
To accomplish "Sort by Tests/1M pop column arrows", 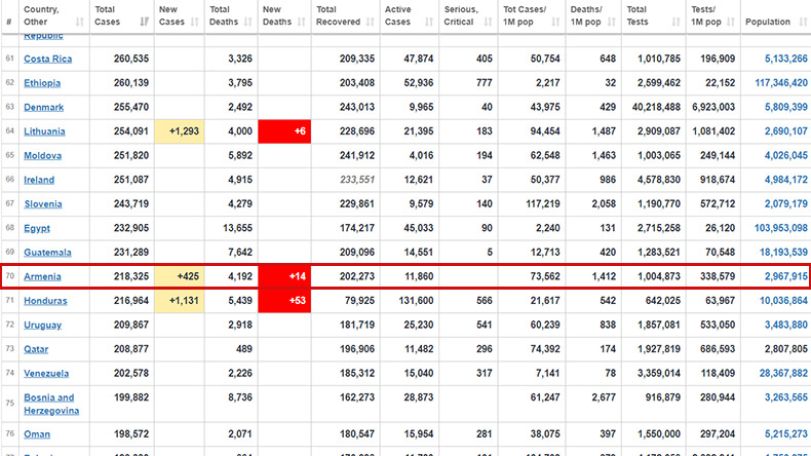I will click(x=731, y=22).
